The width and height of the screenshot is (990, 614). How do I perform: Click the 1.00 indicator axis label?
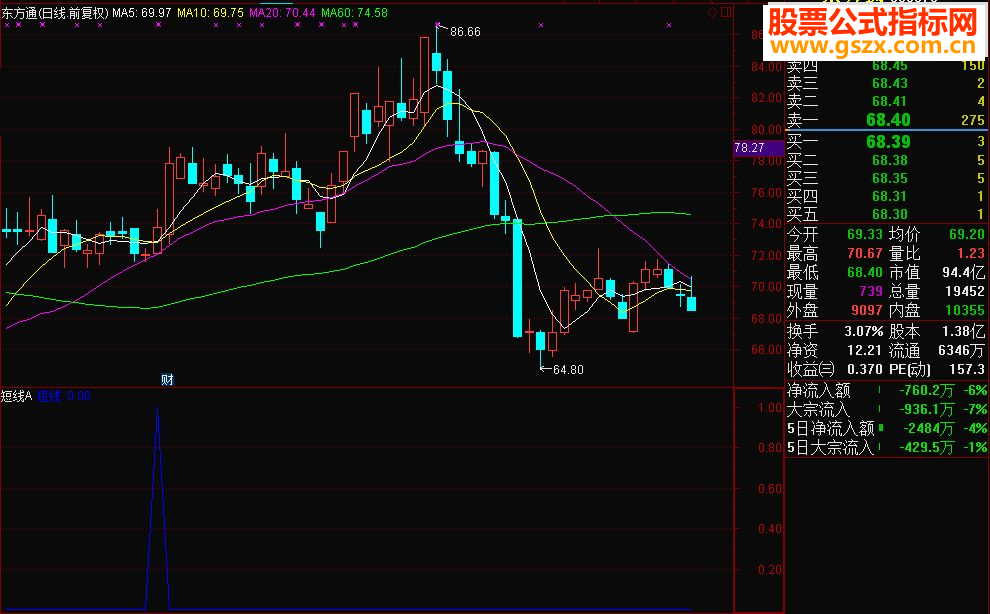(770, 407)
